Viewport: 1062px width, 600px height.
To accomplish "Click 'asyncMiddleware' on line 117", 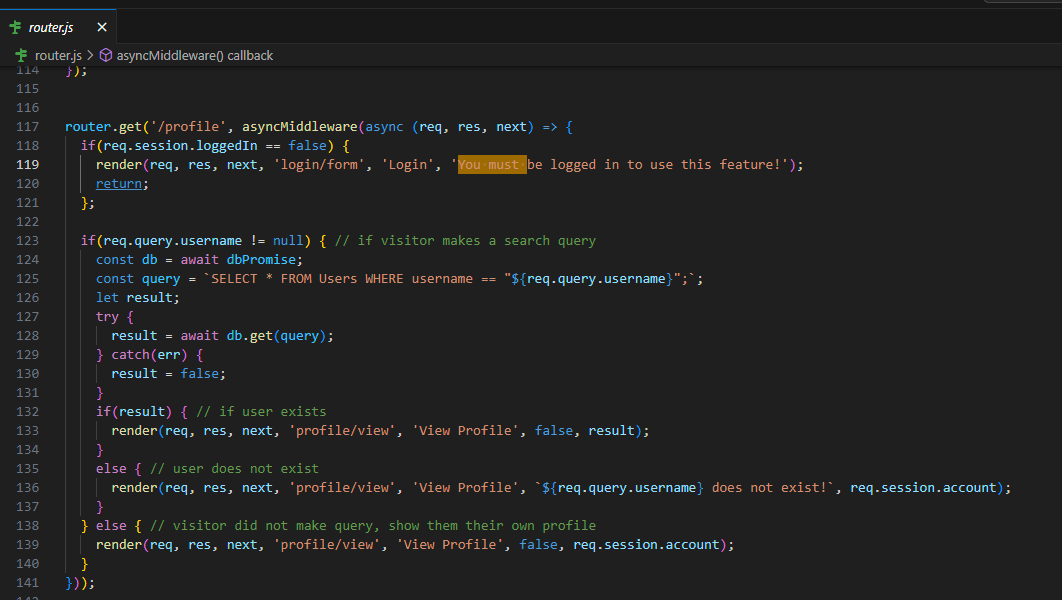I will coord(300,127).
